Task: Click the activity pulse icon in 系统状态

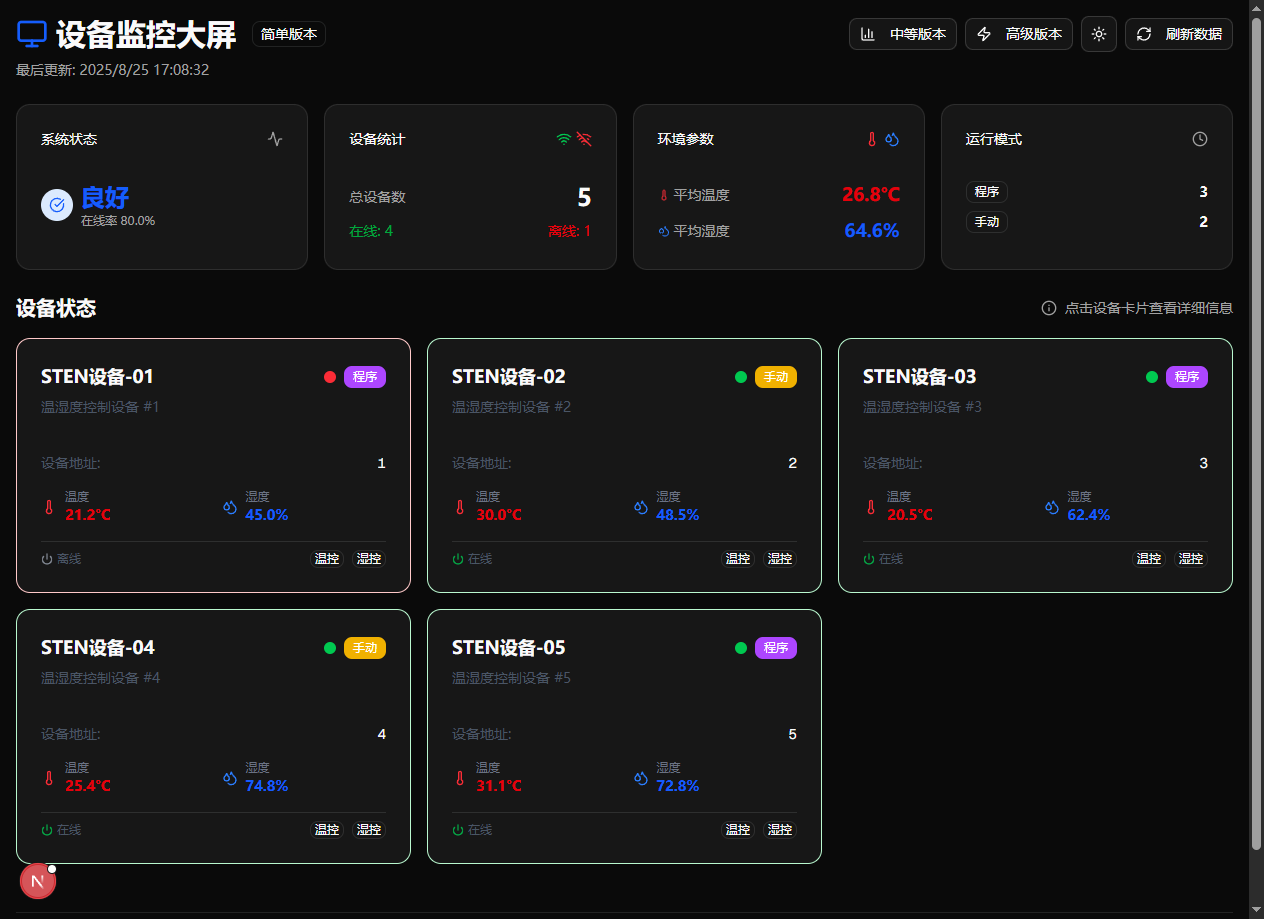Action: [x=275, y=139]
